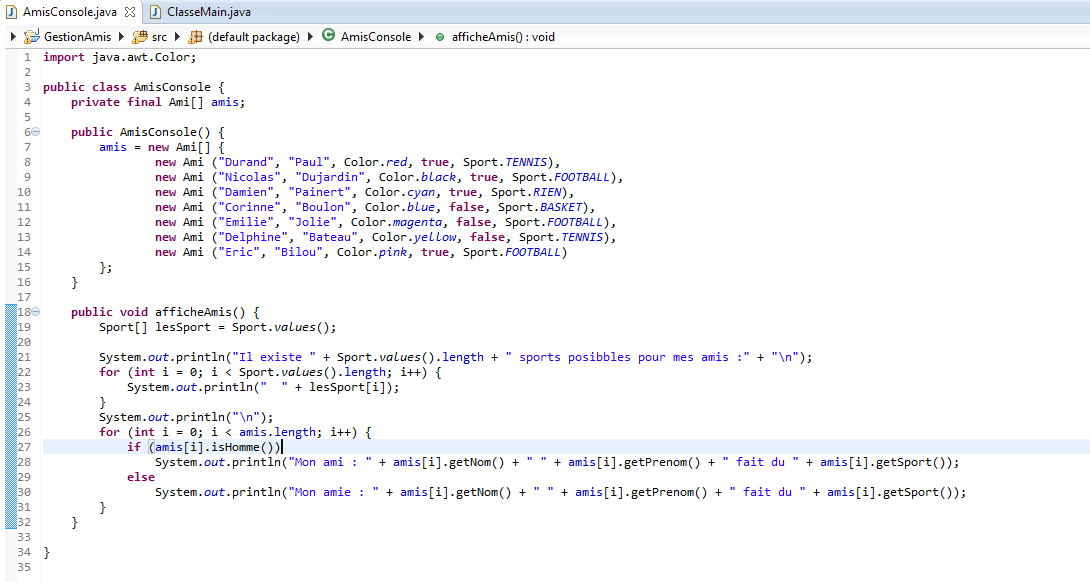This screenshot has height=582, width=1090.
Task: Click the (default package) breadcrumb label
Action: 253,37
